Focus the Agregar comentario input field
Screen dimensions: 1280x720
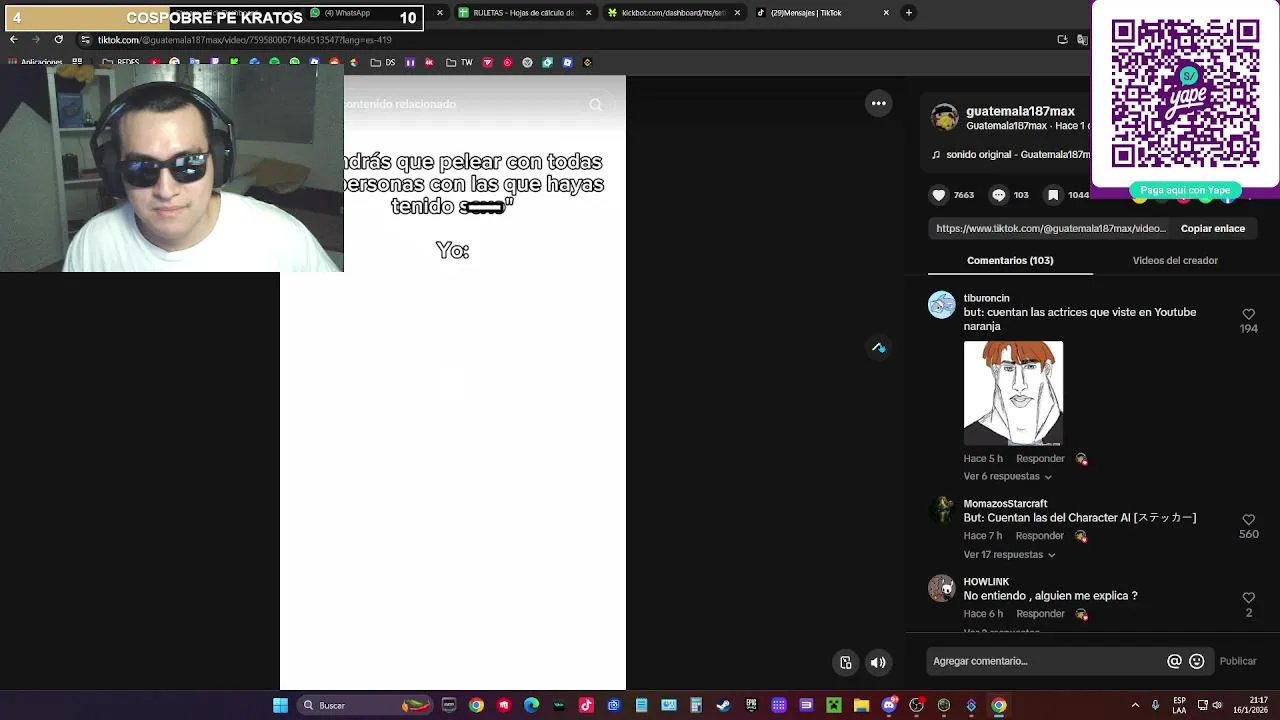click(x=1045, y=661)
